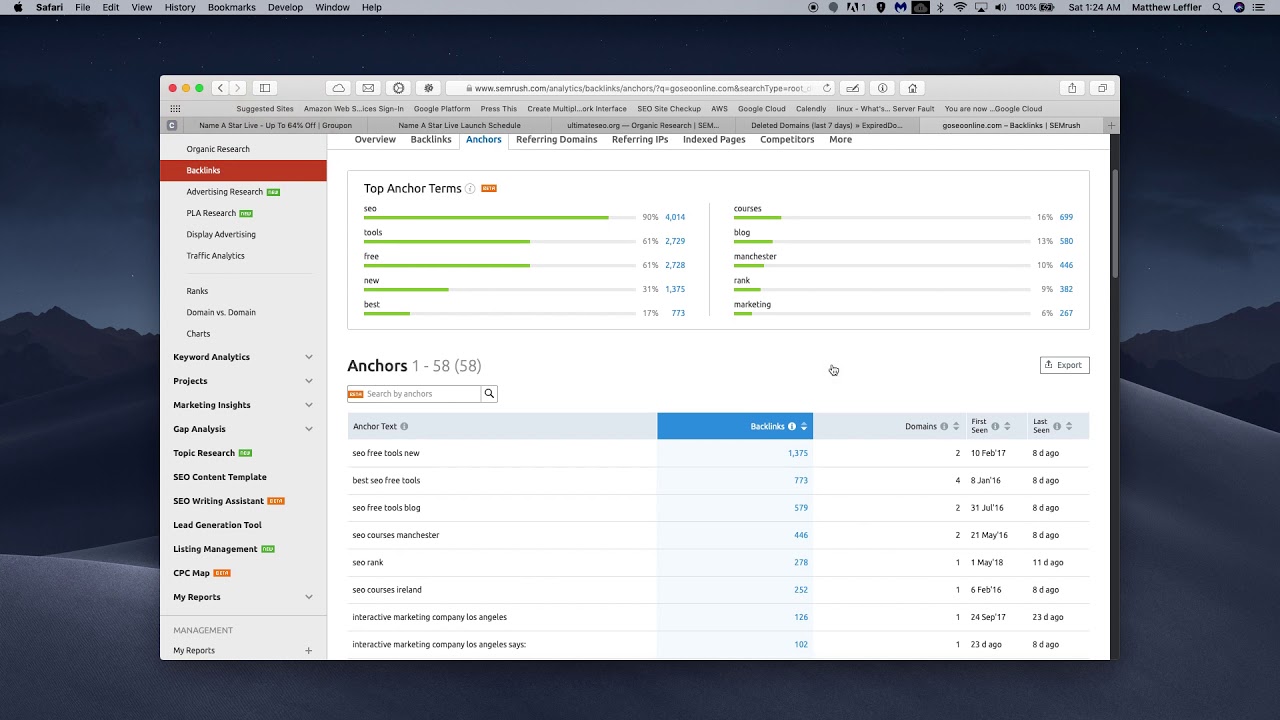Switch to the Referring Domains tab
Viewport: 1280px width, 720px height.
[557, 140]
